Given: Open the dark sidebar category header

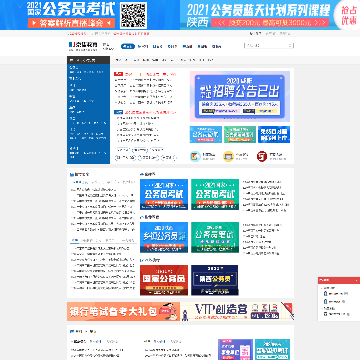Looking at the screenshot, I should coord(88,60).
